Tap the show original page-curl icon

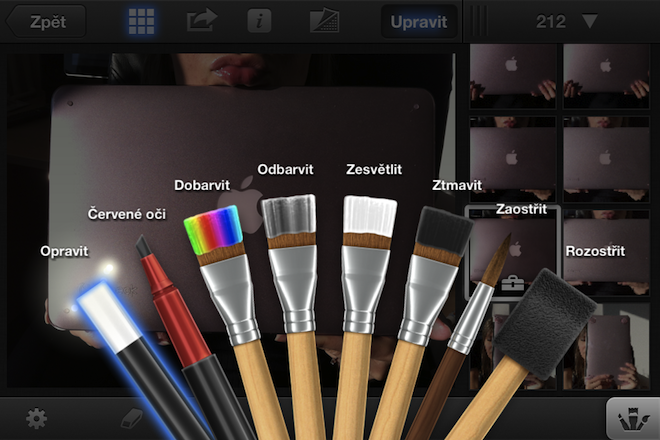coord(325,21)
